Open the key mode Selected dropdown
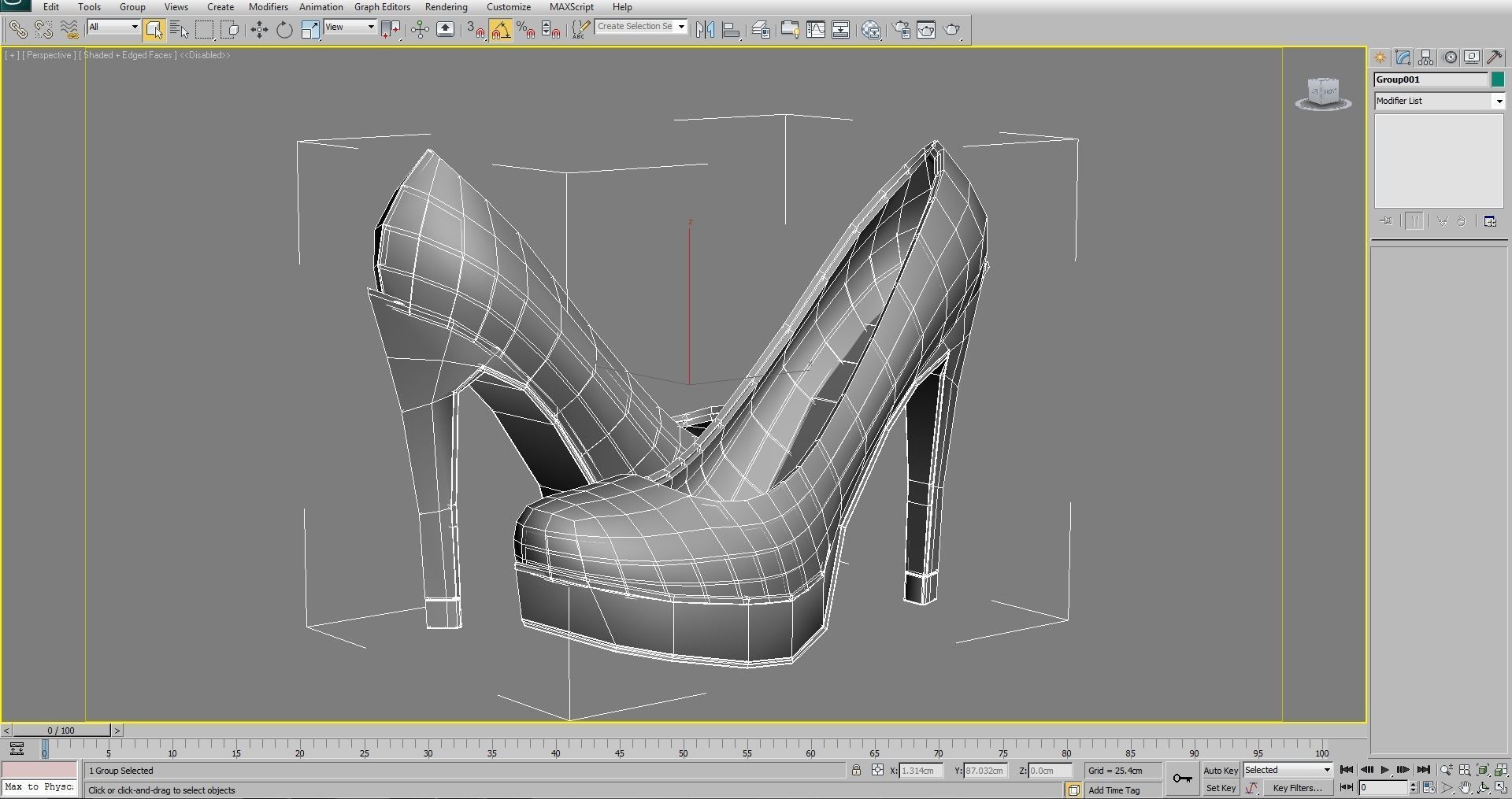 pyautogui.click(x=1288, y=770)
